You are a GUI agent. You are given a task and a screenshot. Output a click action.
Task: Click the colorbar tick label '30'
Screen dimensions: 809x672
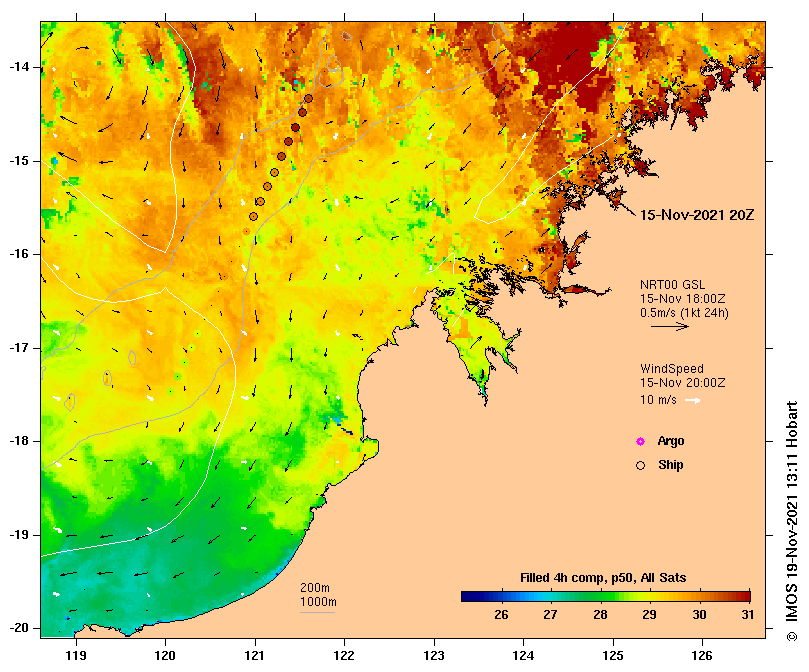(x=699, y=615)
